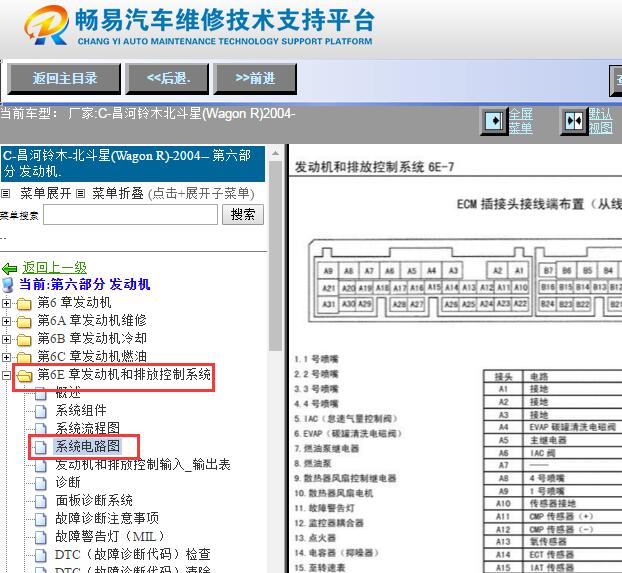Click the 菜单展开 option
Viewport: 622px width, 573px height.
(x=46, y=194)
